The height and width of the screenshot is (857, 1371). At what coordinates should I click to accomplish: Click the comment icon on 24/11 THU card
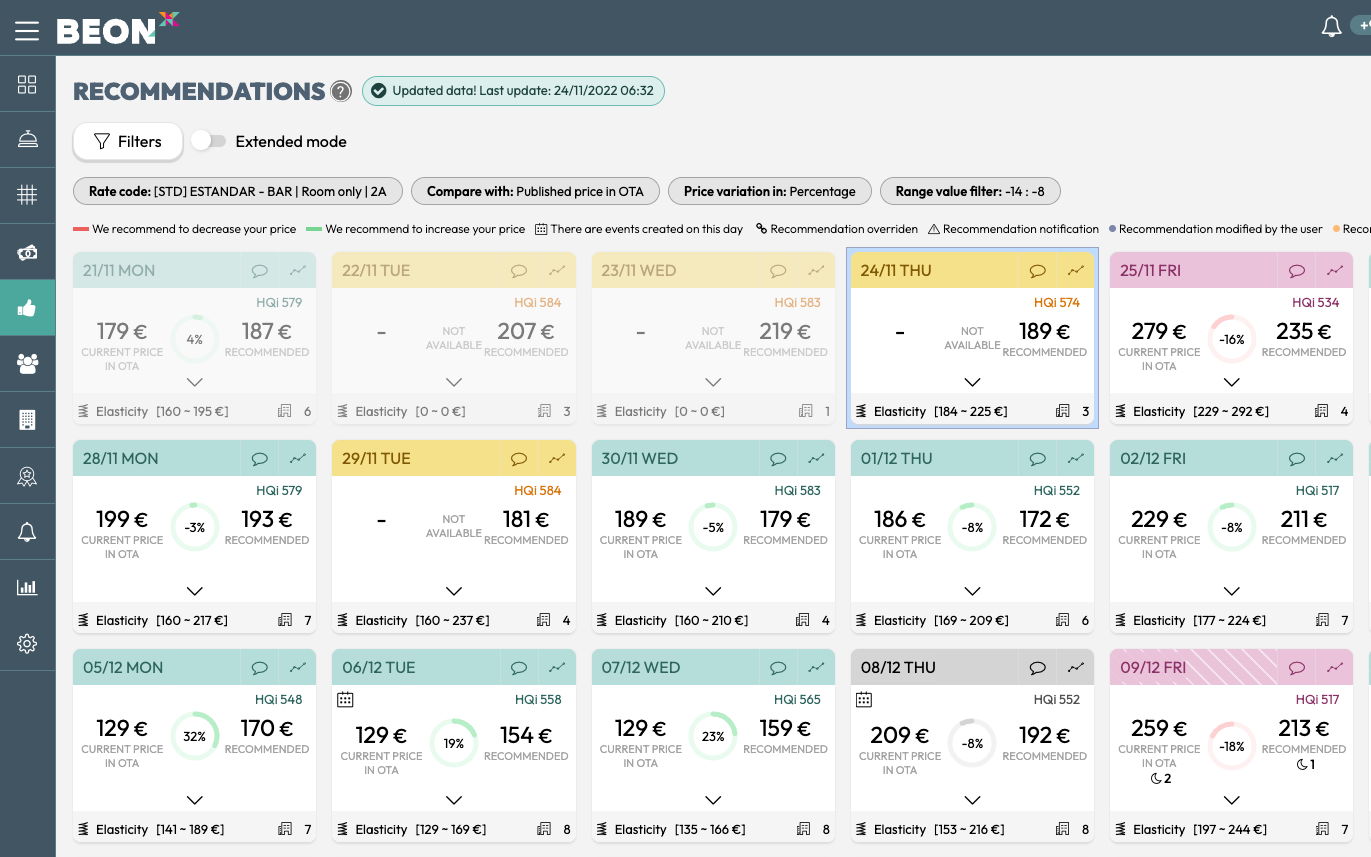point(1037,271)
